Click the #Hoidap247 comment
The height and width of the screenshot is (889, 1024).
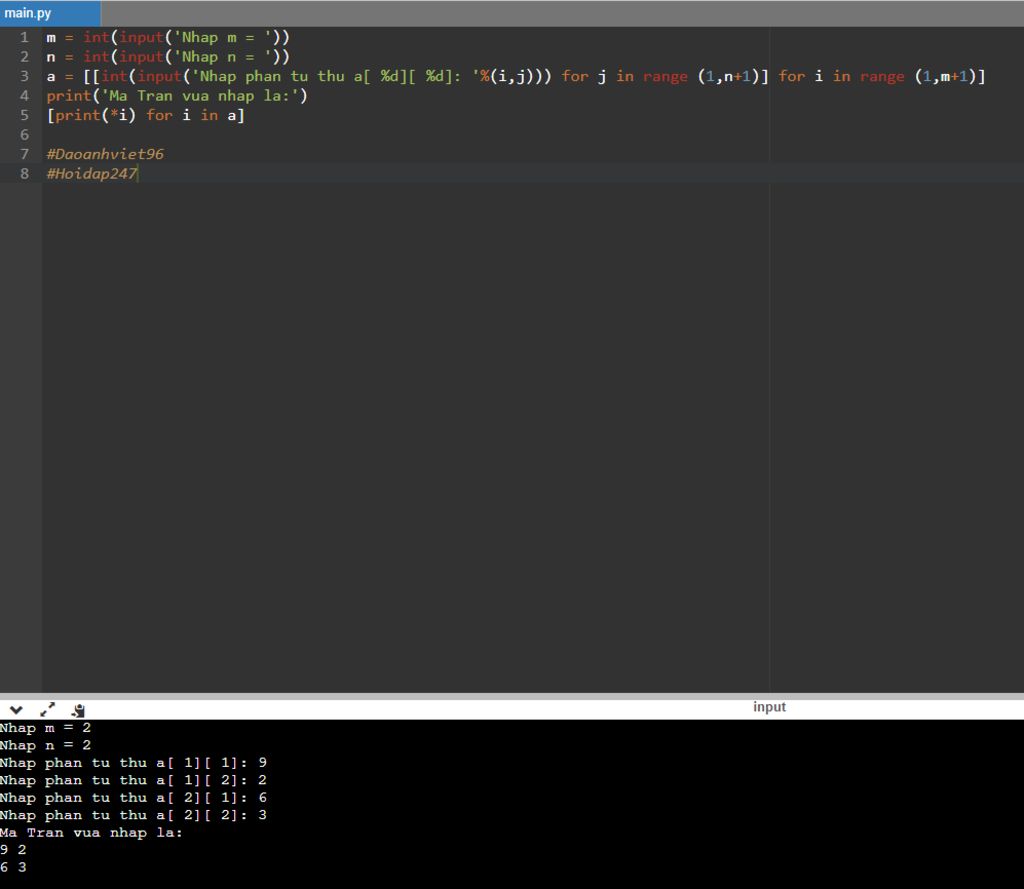(91, 174)
